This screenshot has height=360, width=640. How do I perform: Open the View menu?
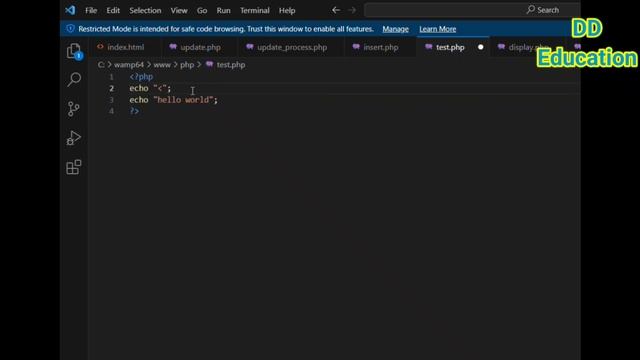point(179,11)
